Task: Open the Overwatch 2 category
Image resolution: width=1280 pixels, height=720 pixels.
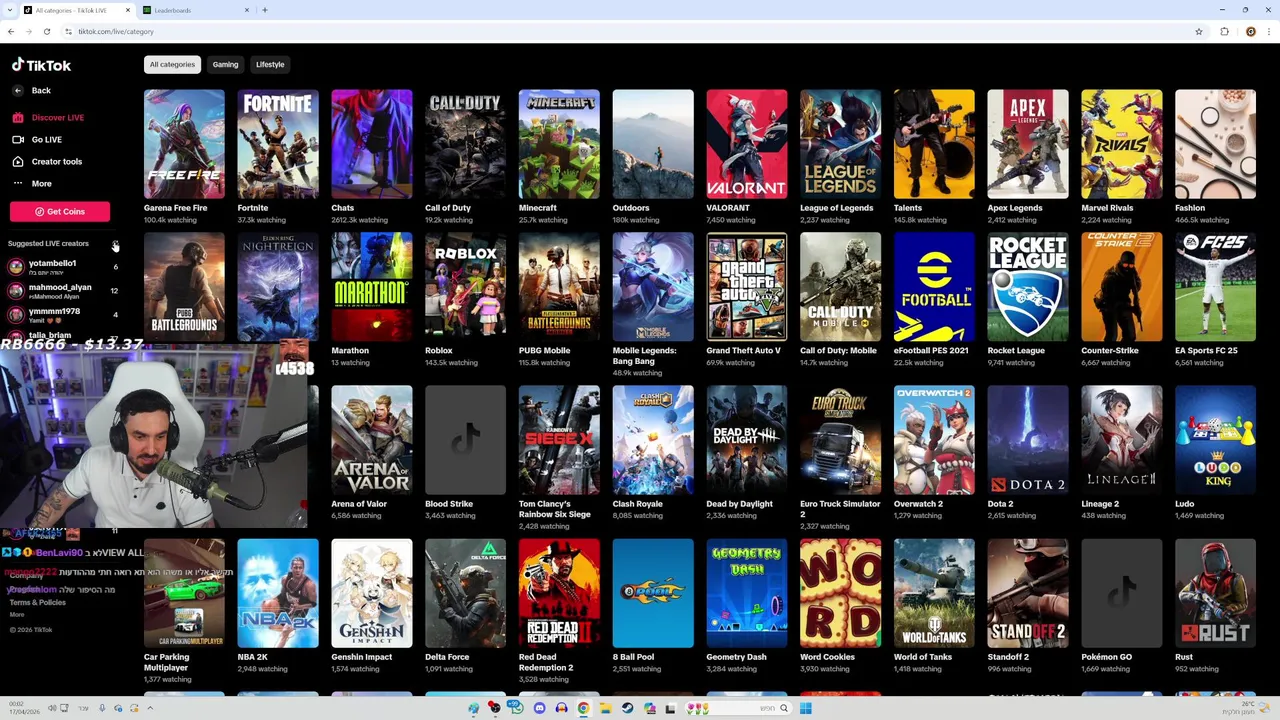Action: point(934,440)
